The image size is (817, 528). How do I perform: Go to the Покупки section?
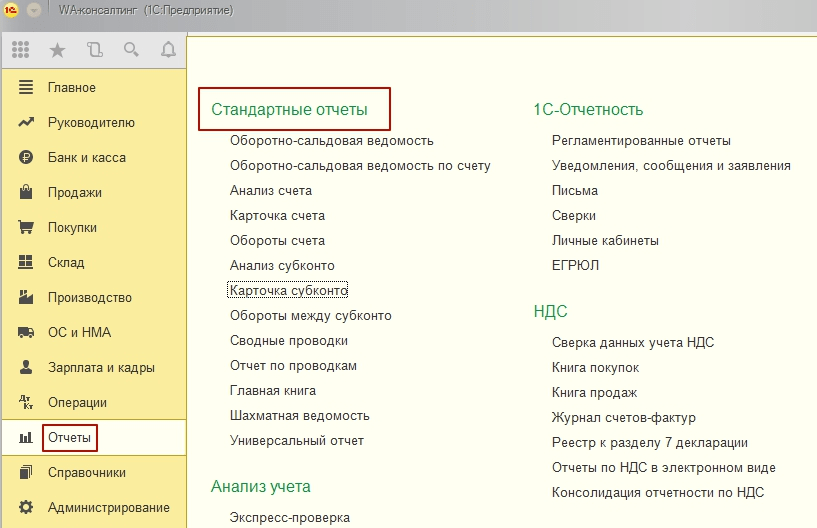coord(72,228)
